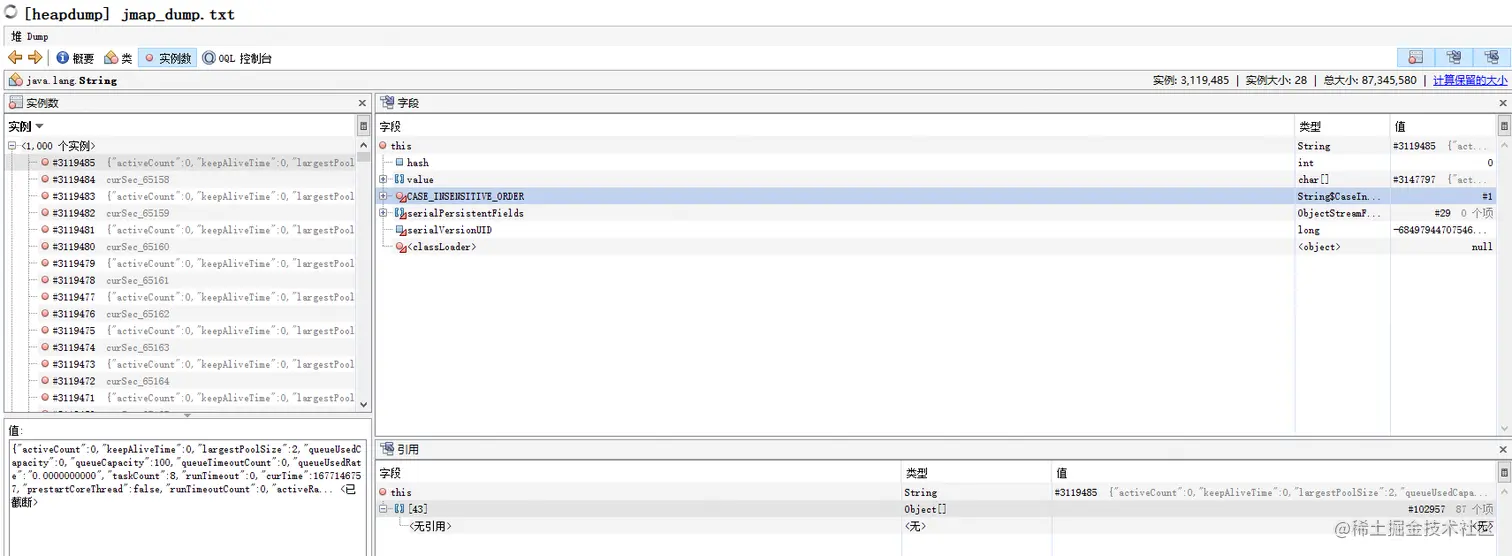Image resolution: width=1512 pixels, height=556 pixels.
Task: Sort references by the 值 column header
Action: pyautogui.click(x=1274, y=473)
